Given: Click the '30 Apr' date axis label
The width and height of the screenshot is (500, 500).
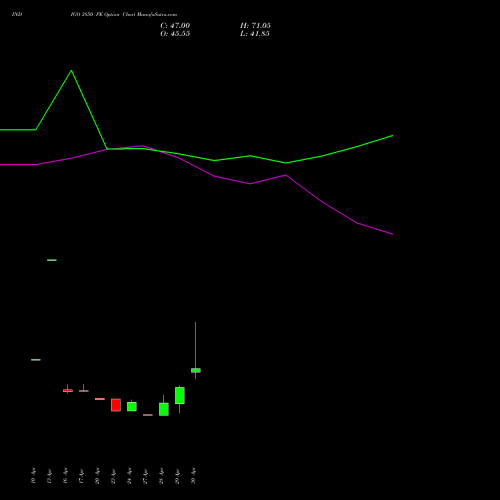Looking at the screenshot, I should coord(193,476).
